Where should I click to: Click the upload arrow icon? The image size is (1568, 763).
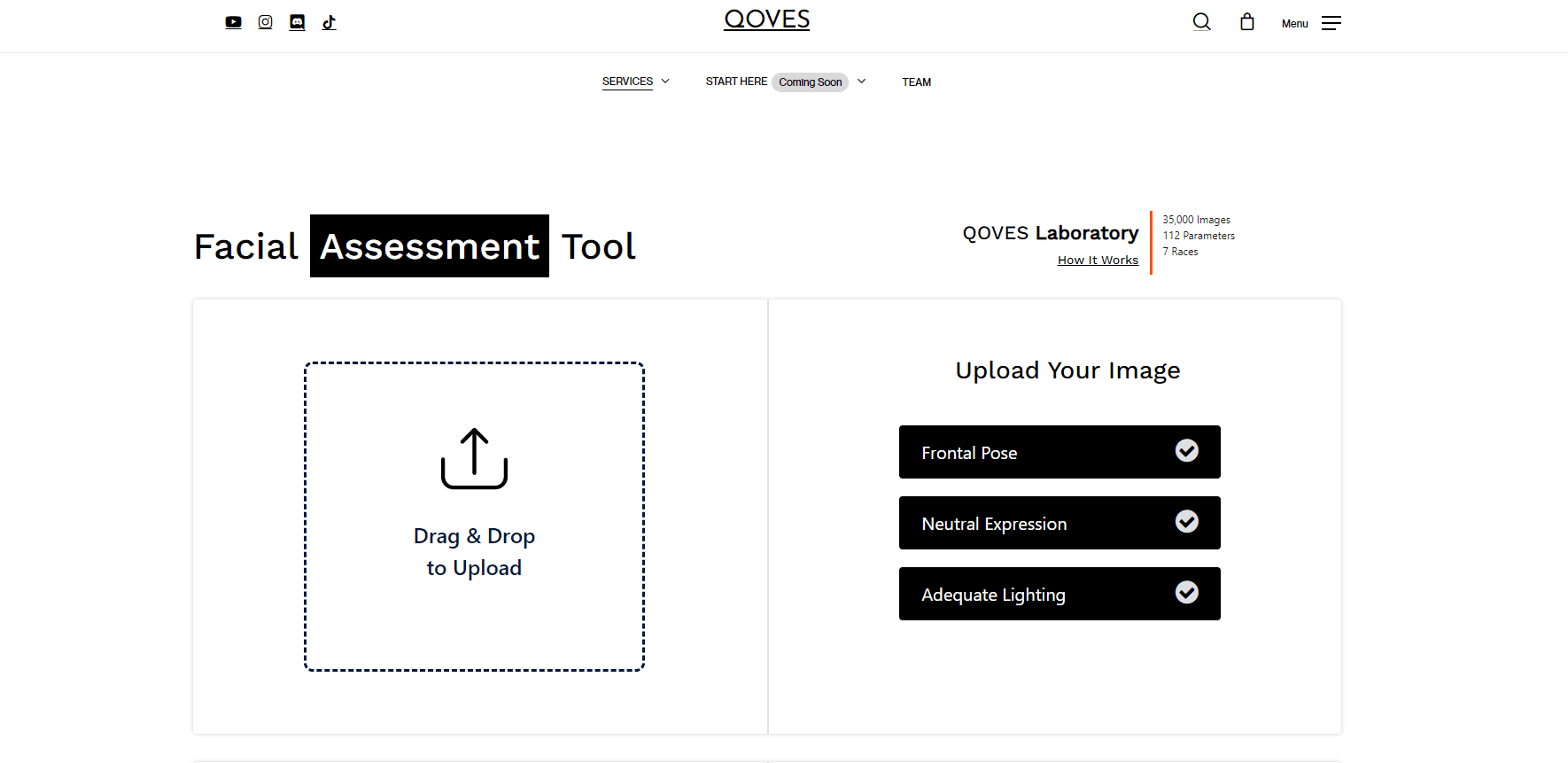click(x=474, y=458)
